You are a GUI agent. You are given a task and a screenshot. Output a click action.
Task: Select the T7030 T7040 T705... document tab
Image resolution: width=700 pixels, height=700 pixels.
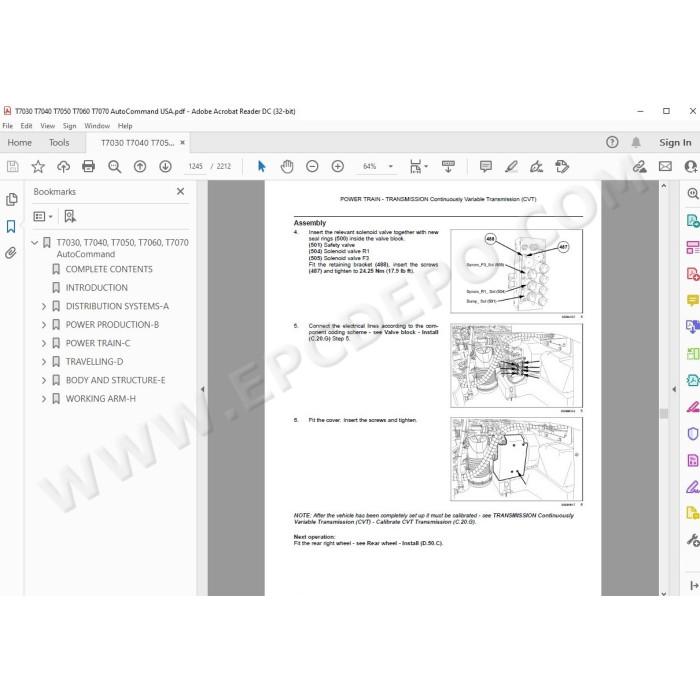tap(137, 143)
